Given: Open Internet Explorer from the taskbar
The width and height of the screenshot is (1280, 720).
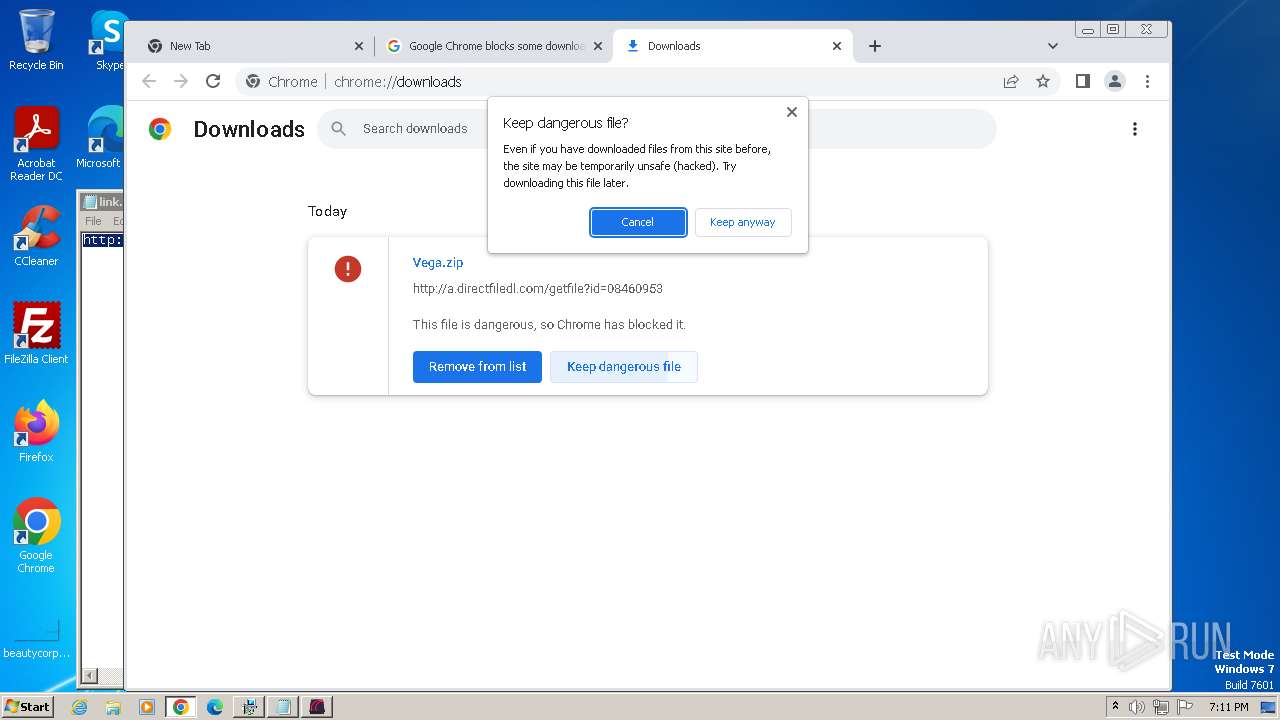Looking at the screenshot, I should click(x=80, y=707).
